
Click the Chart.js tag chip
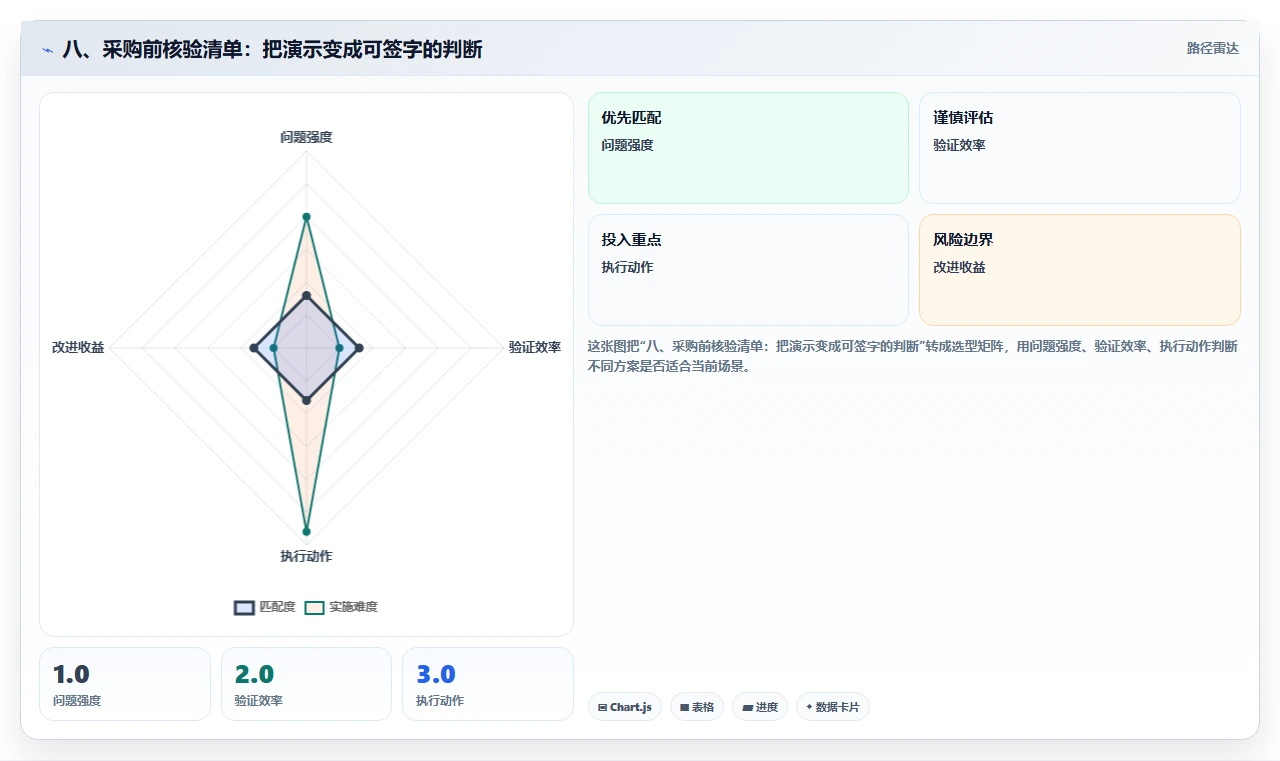coord(625,707)
